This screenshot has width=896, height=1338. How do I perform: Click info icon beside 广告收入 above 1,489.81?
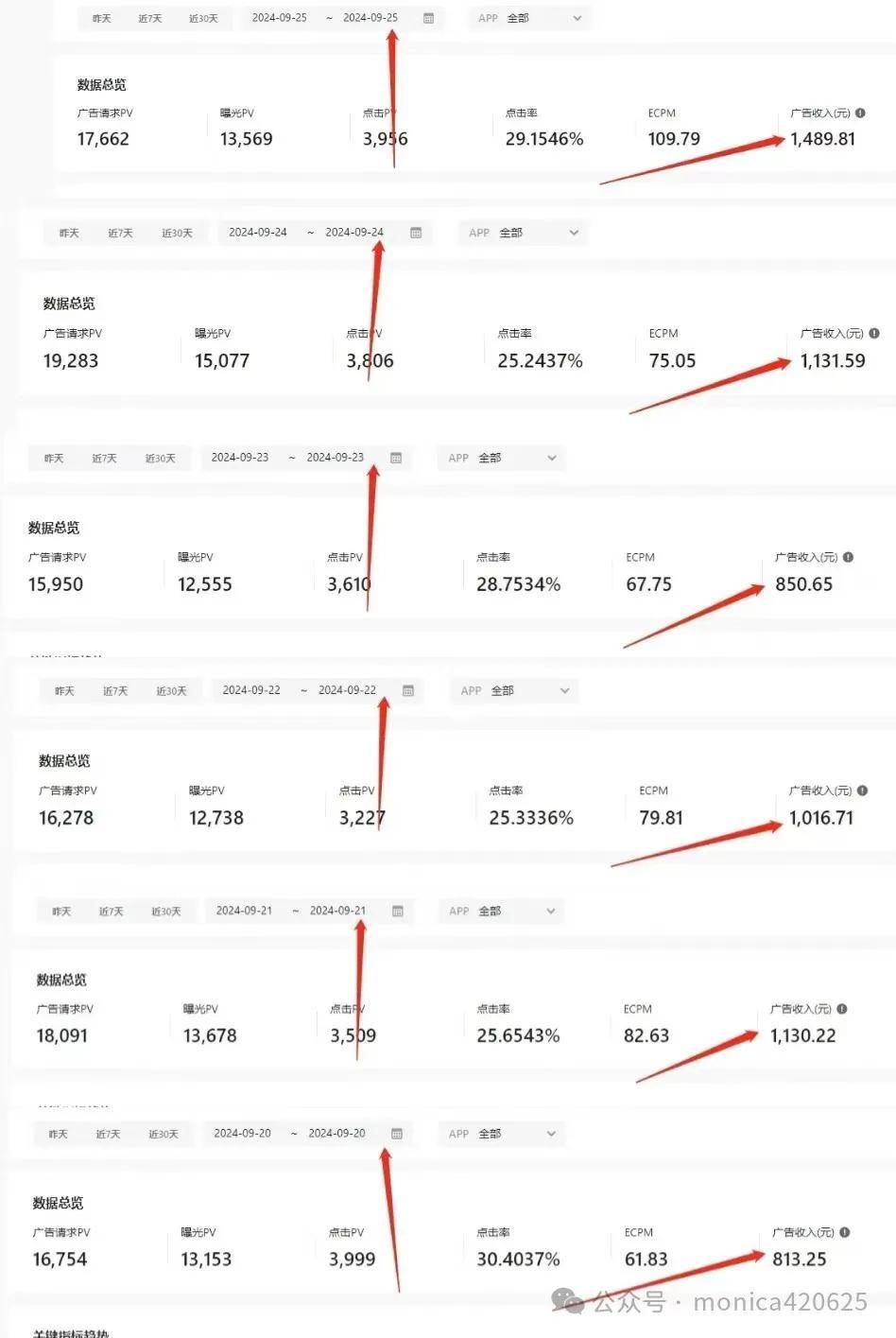pyautogui.click(x=860, y=113)
